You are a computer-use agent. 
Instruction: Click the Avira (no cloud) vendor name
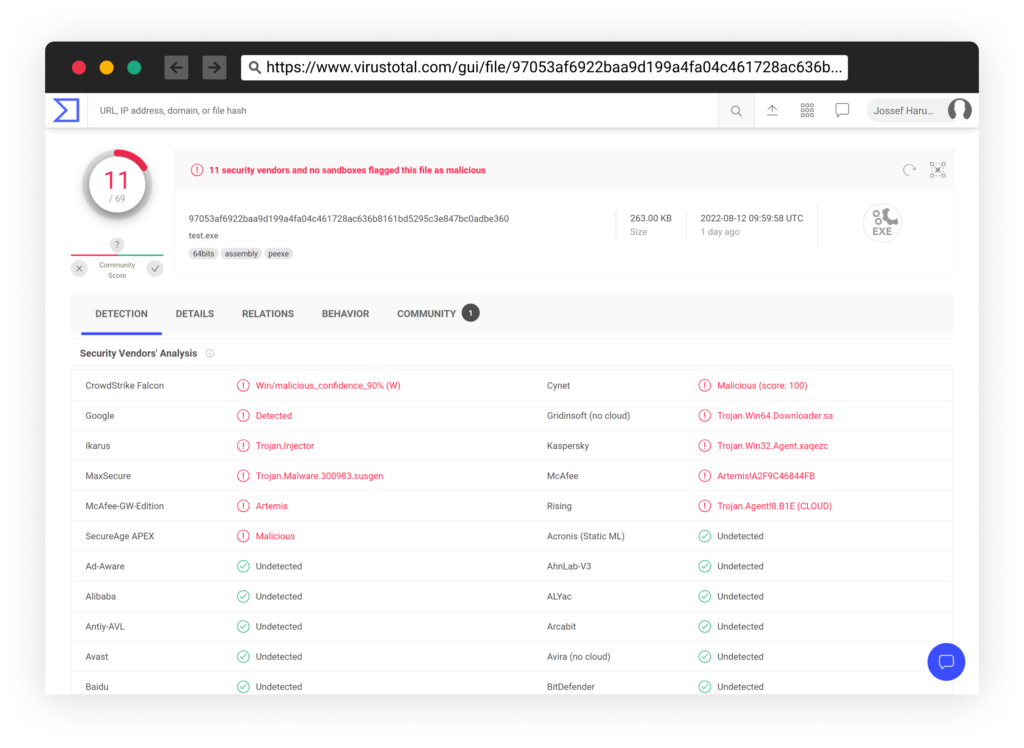click(x=578, y=657)
